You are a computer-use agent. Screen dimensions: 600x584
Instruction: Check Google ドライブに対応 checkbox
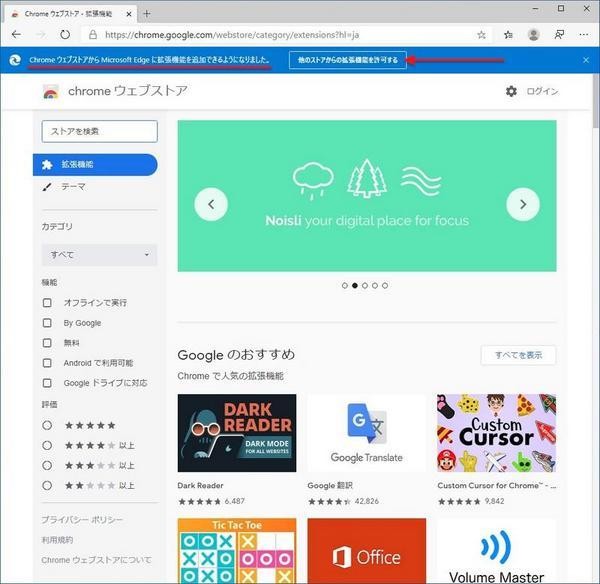tap(47, 383)
